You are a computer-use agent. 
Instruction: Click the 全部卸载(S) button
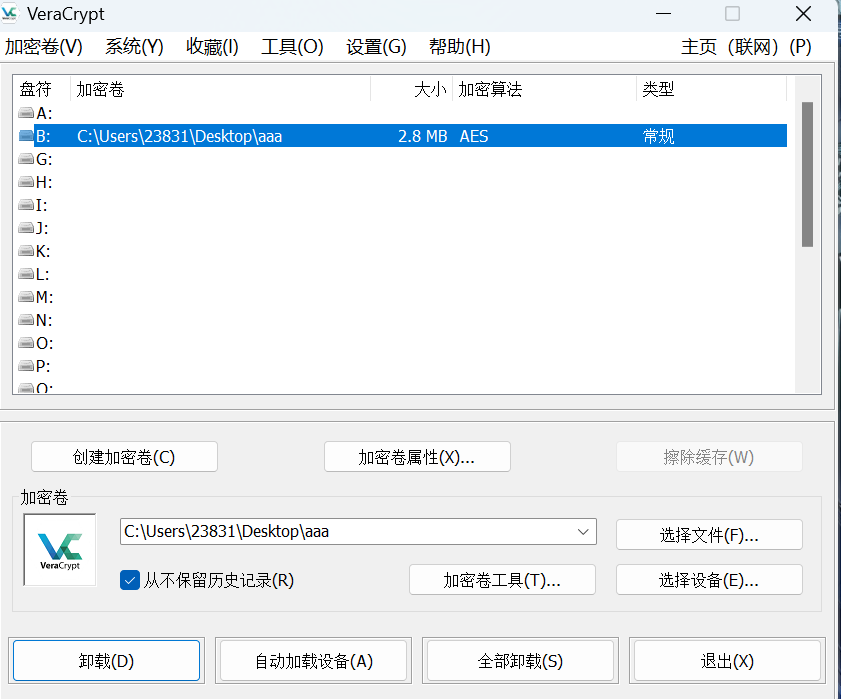(520, 660)
